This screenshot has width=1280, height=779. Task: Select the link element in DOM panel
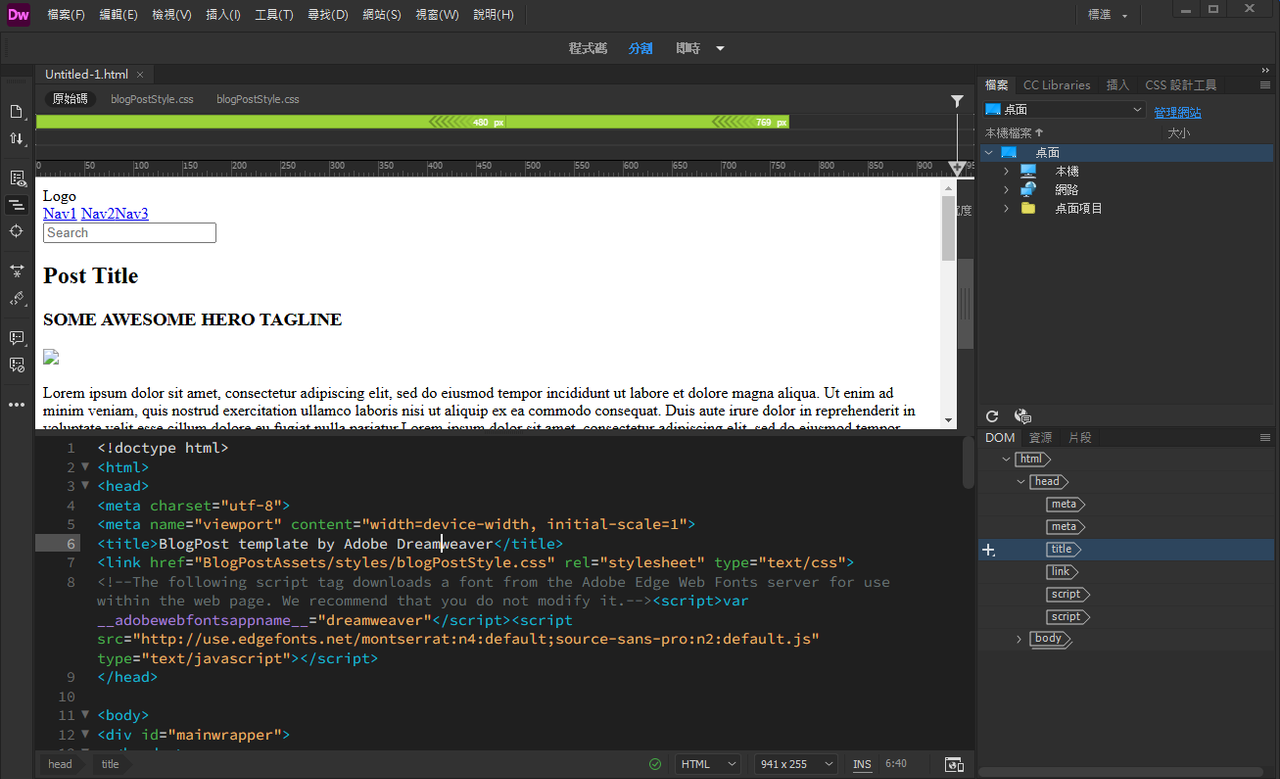click(x=1060, y=572)
